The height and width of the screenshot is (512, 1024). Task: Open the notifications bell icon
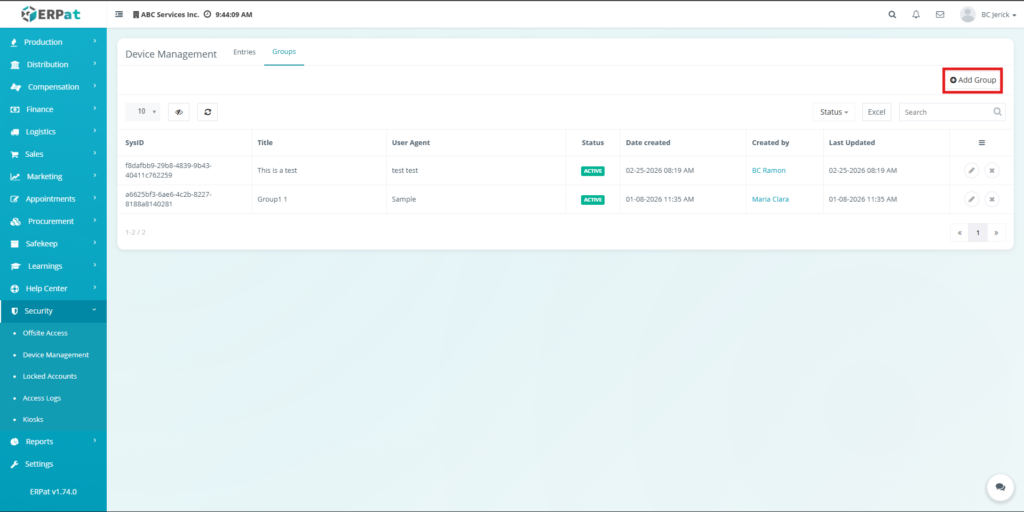coord(916,15)
